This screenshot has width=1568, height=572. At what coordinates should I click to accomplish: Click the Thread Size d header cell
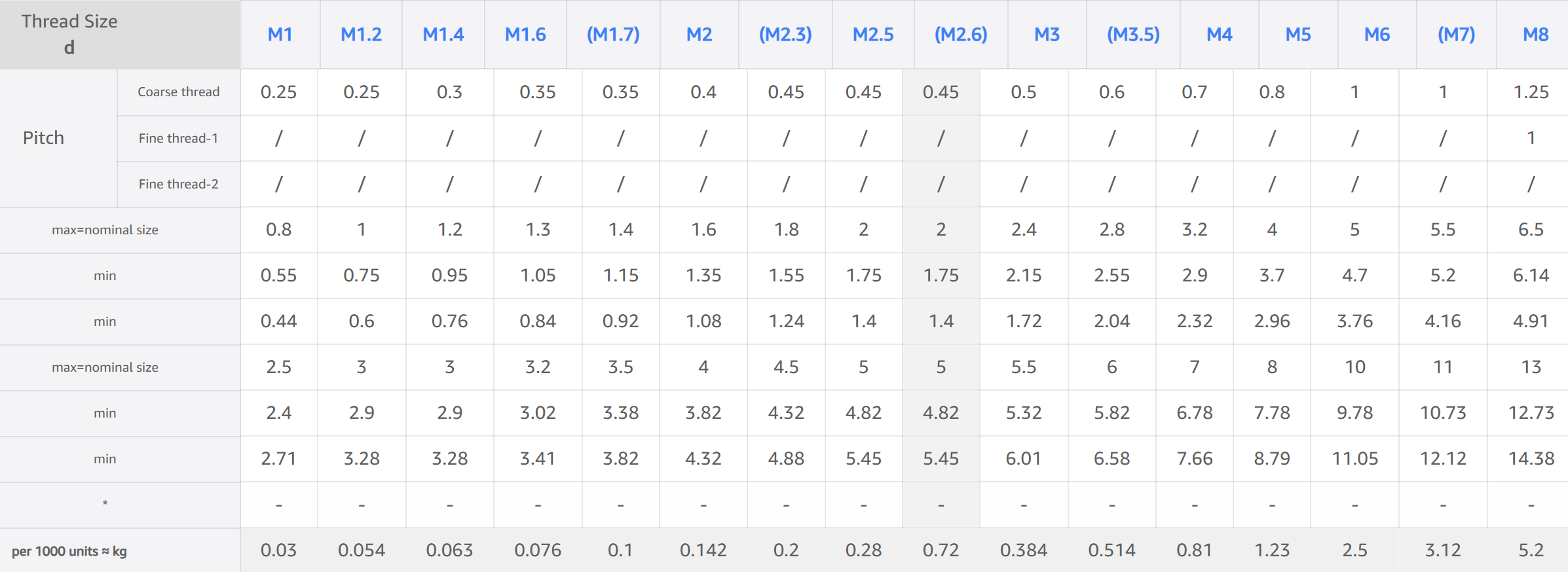69,34
